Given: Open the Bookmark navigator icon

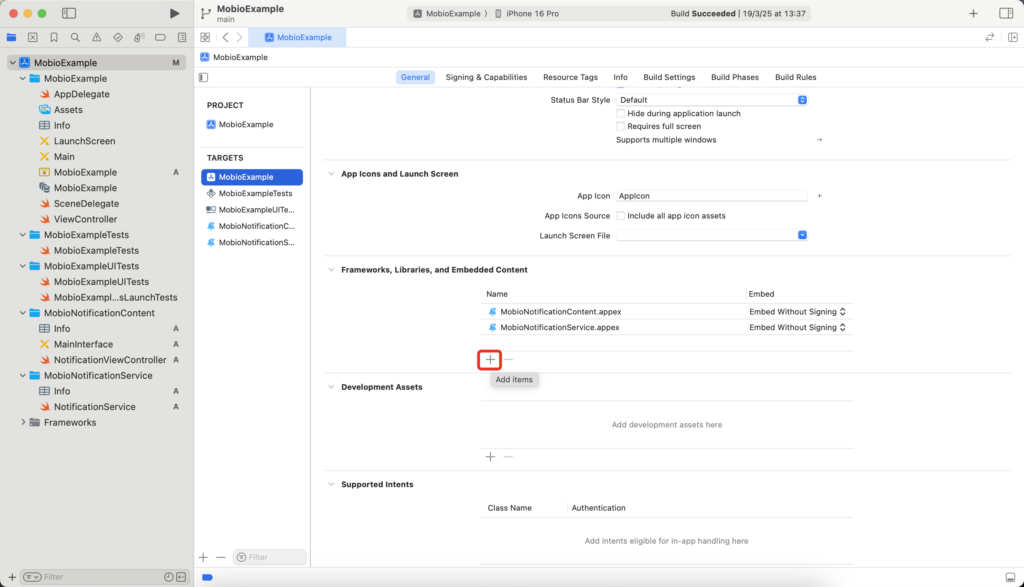Looking at the screenshot, I should click(x=54, y=37).
